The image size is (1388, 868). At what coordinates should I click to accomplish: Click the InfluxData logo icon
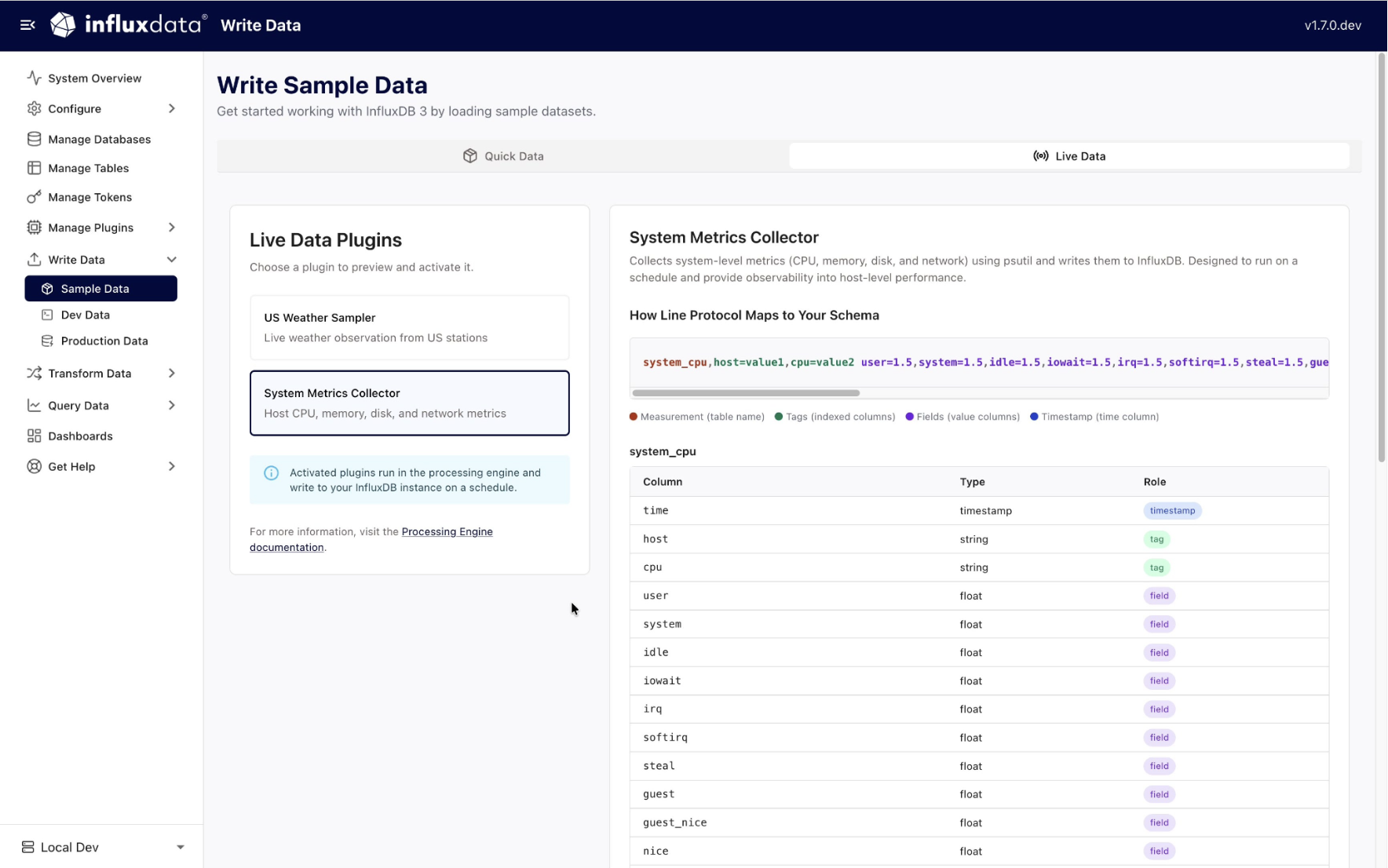click(x=63, y=25)
